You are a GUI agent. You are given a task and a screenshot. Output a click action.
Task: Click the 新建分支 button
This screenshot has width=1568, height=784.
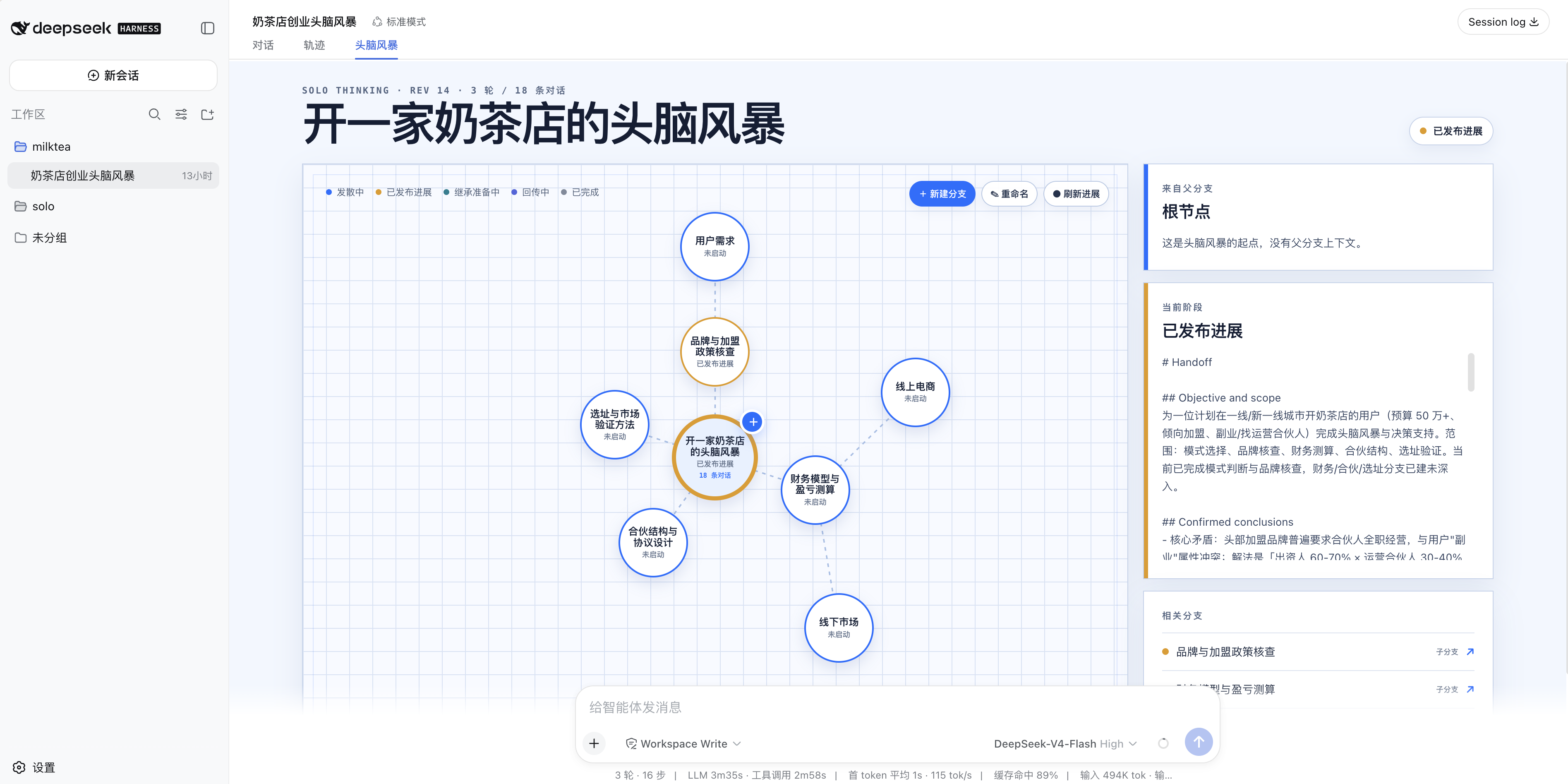pos(942,194)
